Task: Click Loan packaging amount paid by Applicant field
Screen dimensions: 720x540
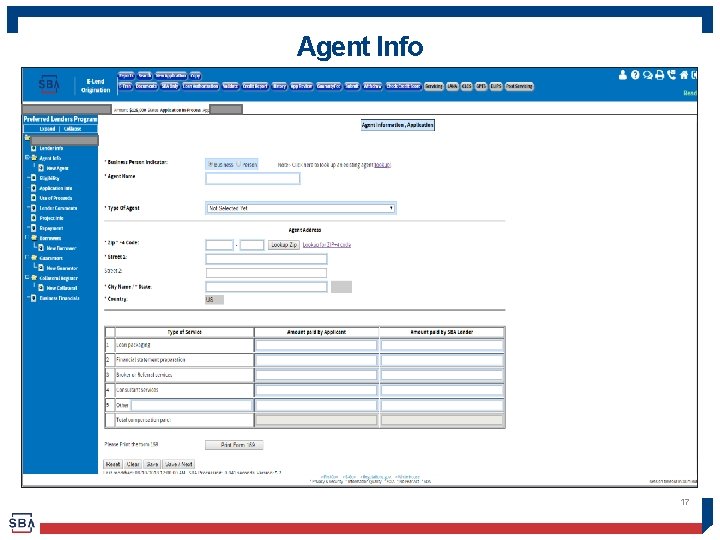Action: pyautogui.click(x=316, y=345)
